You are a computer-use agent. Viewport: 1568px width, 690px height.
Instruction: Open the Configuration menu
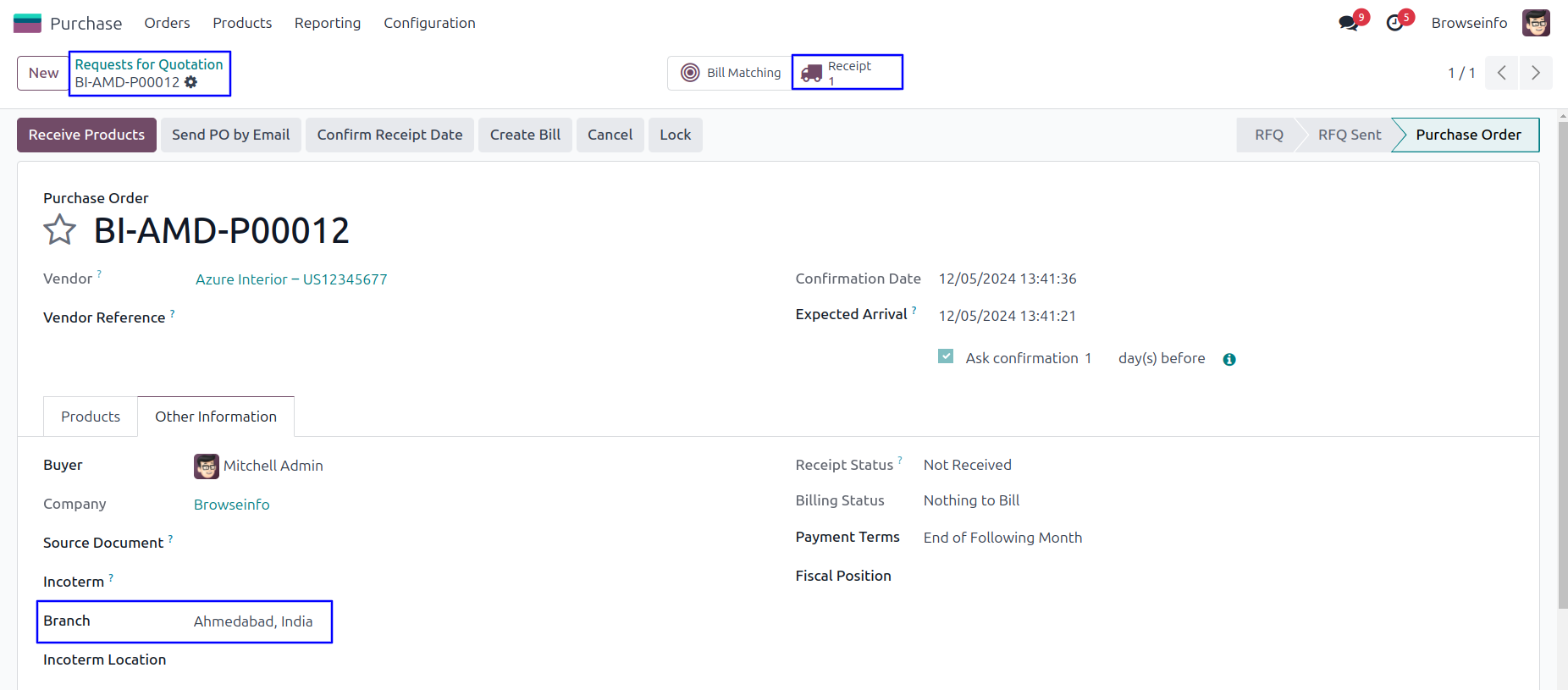click(429, 23)
